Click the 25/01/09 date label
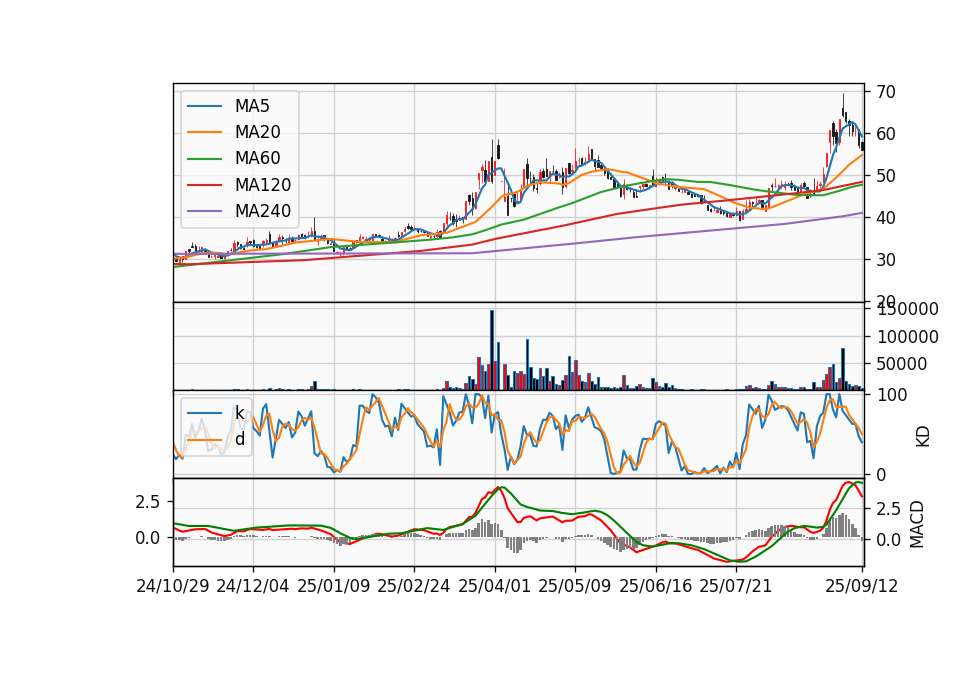Image resolution: width=960 pixels, height=690 pixels. pyautogui.click(x=334, y=587)
